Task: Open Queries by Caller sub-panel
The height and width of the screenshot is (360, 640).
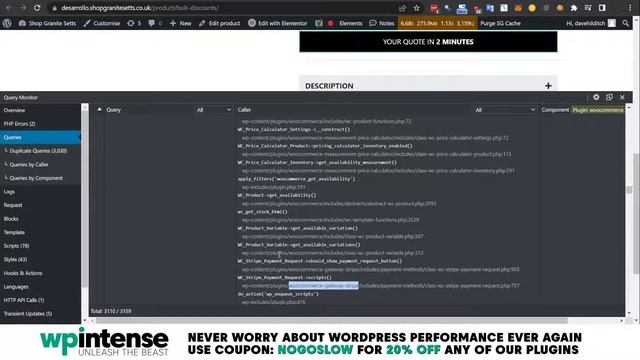Action: tap(40, 164)
